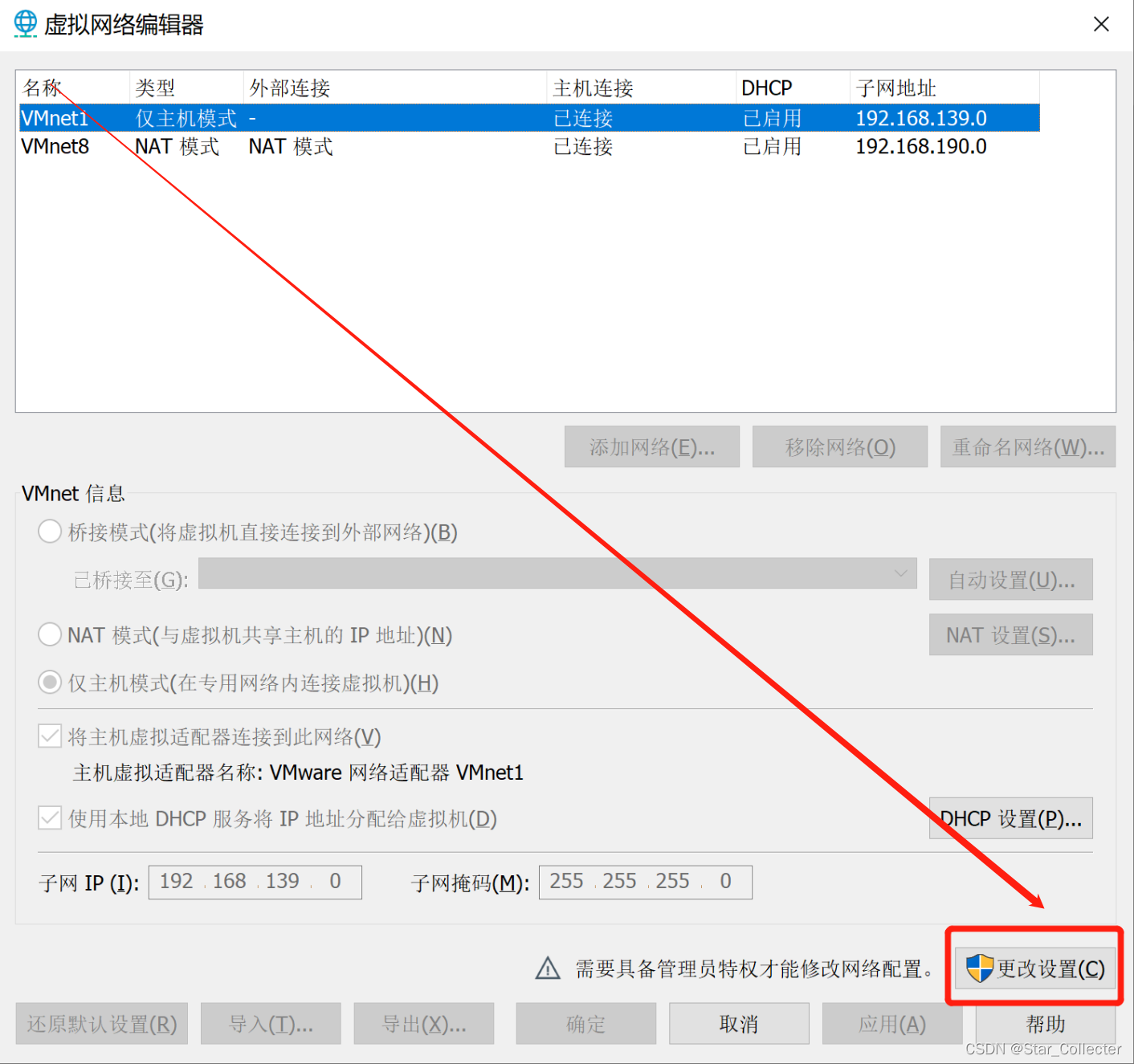Image resolution: width=1134 pixels, height=1064 pixels.
Task: Click the admin shield icon on 更改设置
Action: coord(979,968)
